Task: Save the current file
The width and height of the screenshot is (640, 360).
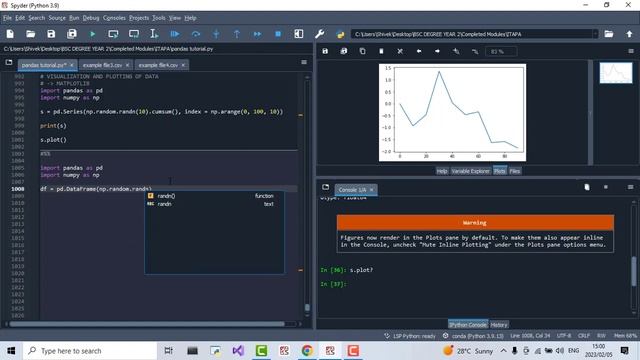Action: click(x=51, y=34)
